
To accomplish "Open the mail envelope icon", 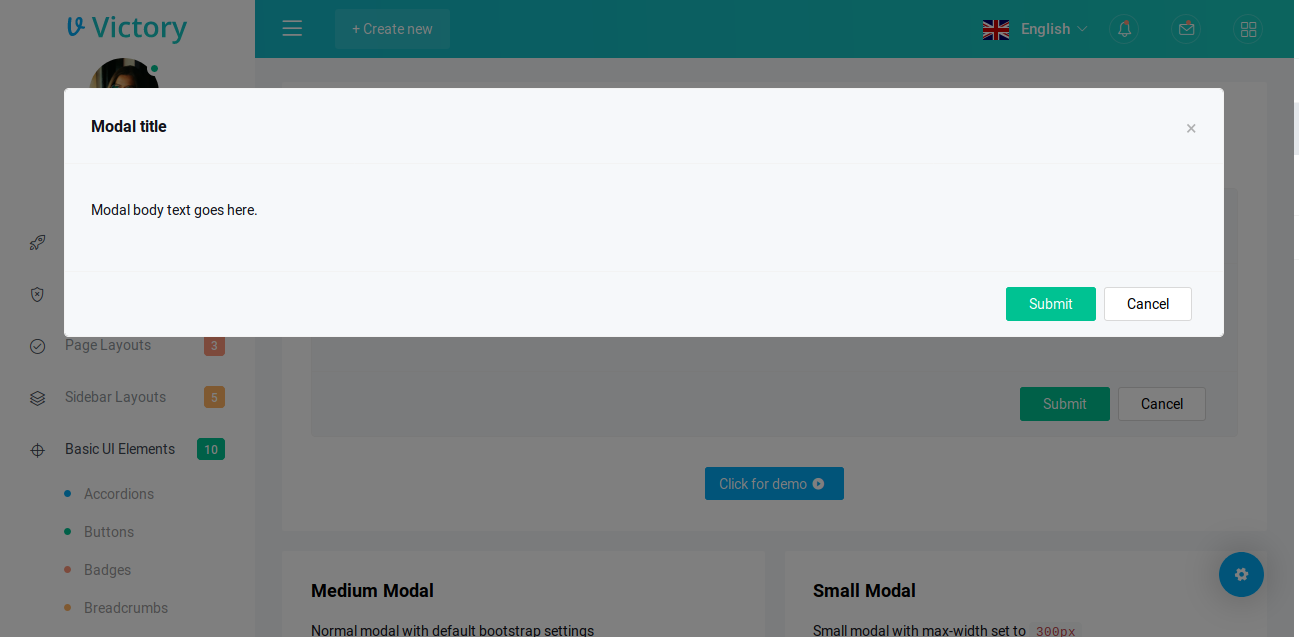I will tap(1186, 29).
